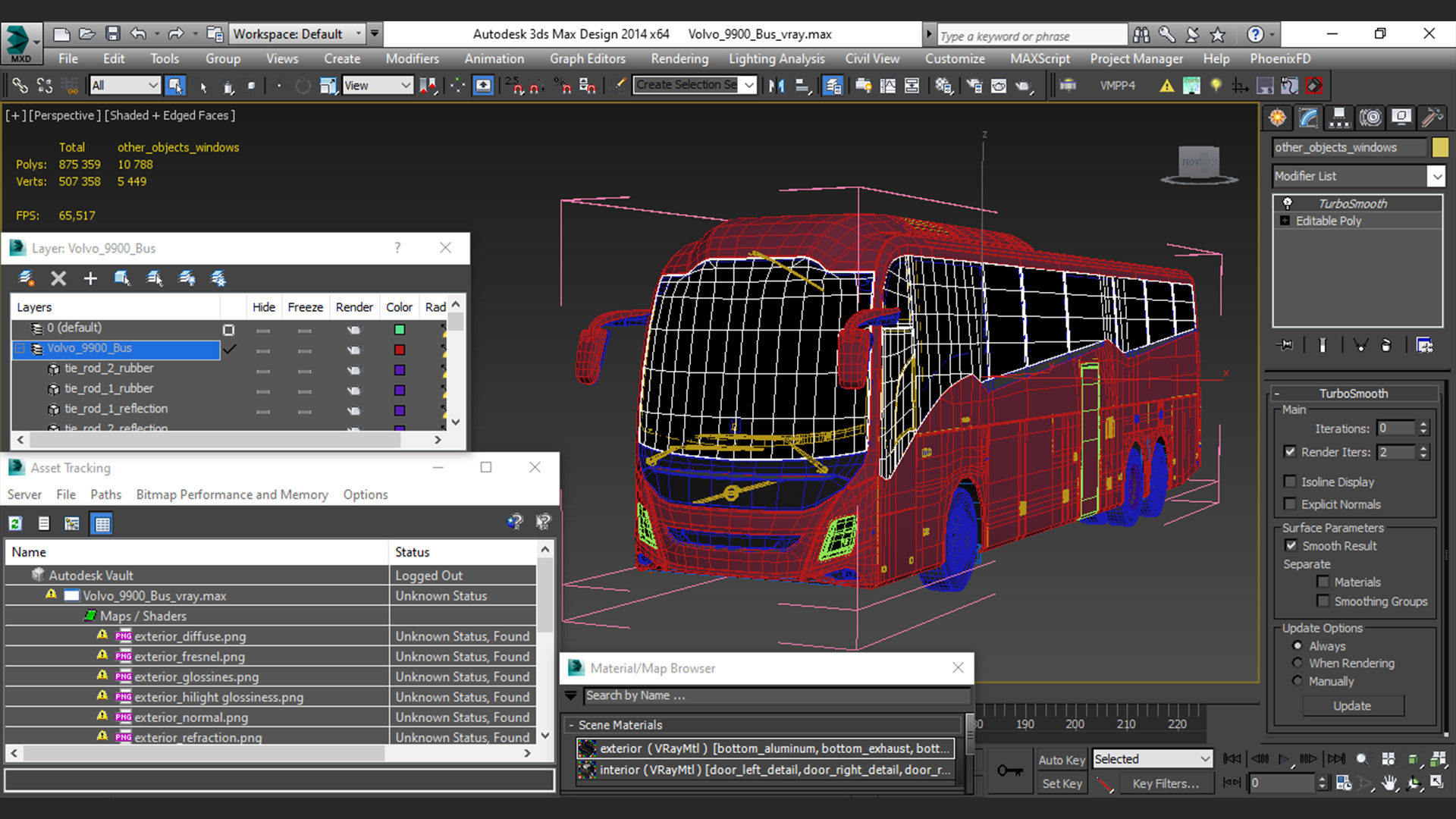1456x819 pixels.
Task: Click object color swatch beside name
Action: [x=1439, y=147]
